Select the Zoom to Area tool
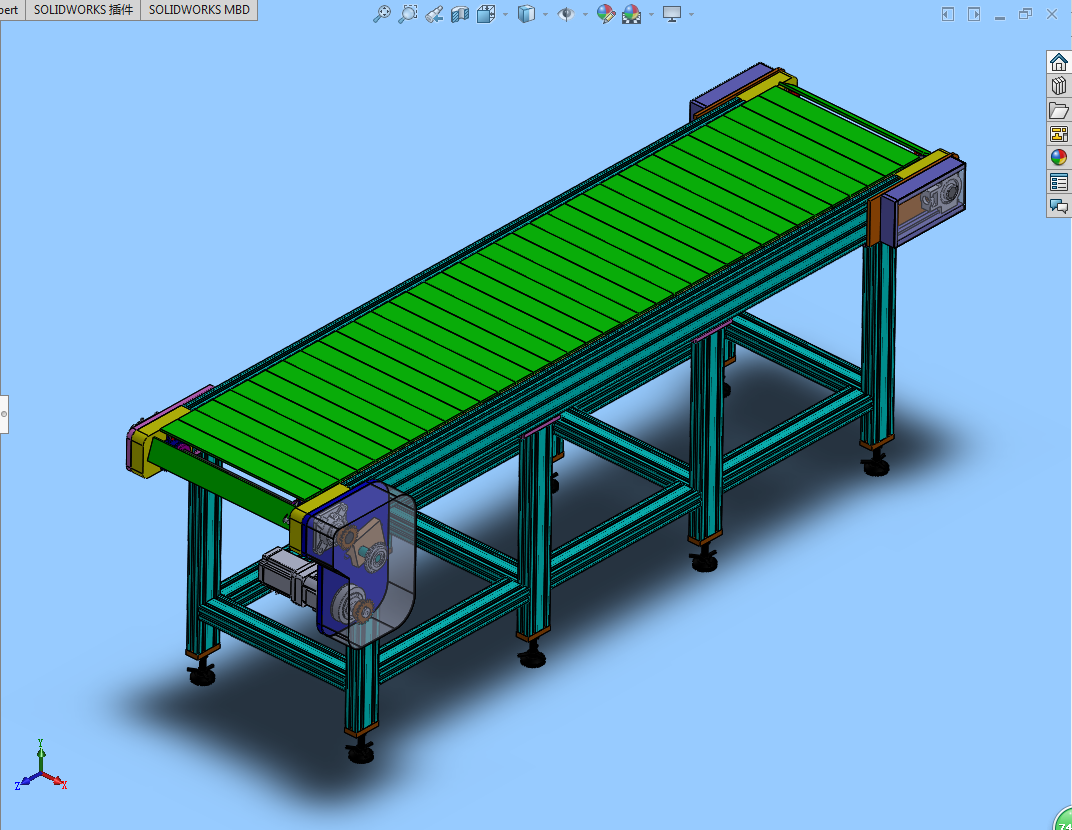This screenshot has width=1072, height=830. [407, 14]
